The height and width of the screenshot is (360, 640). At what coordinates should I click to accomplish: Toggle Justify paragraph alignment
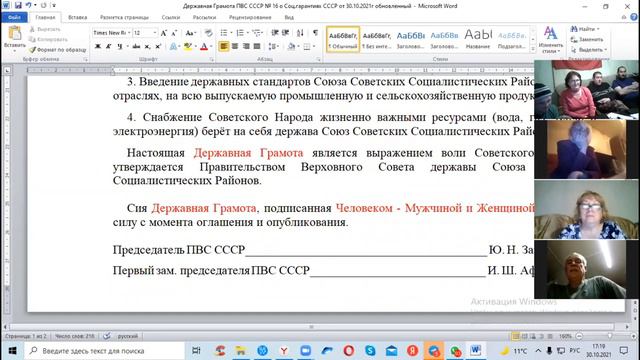tap(257, 47)
